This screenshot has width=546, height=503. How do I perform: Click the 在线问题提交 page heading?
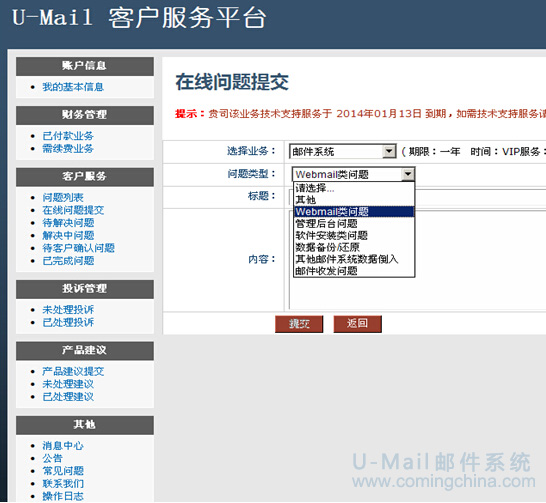pyautogui.click(x=232, y=82)
